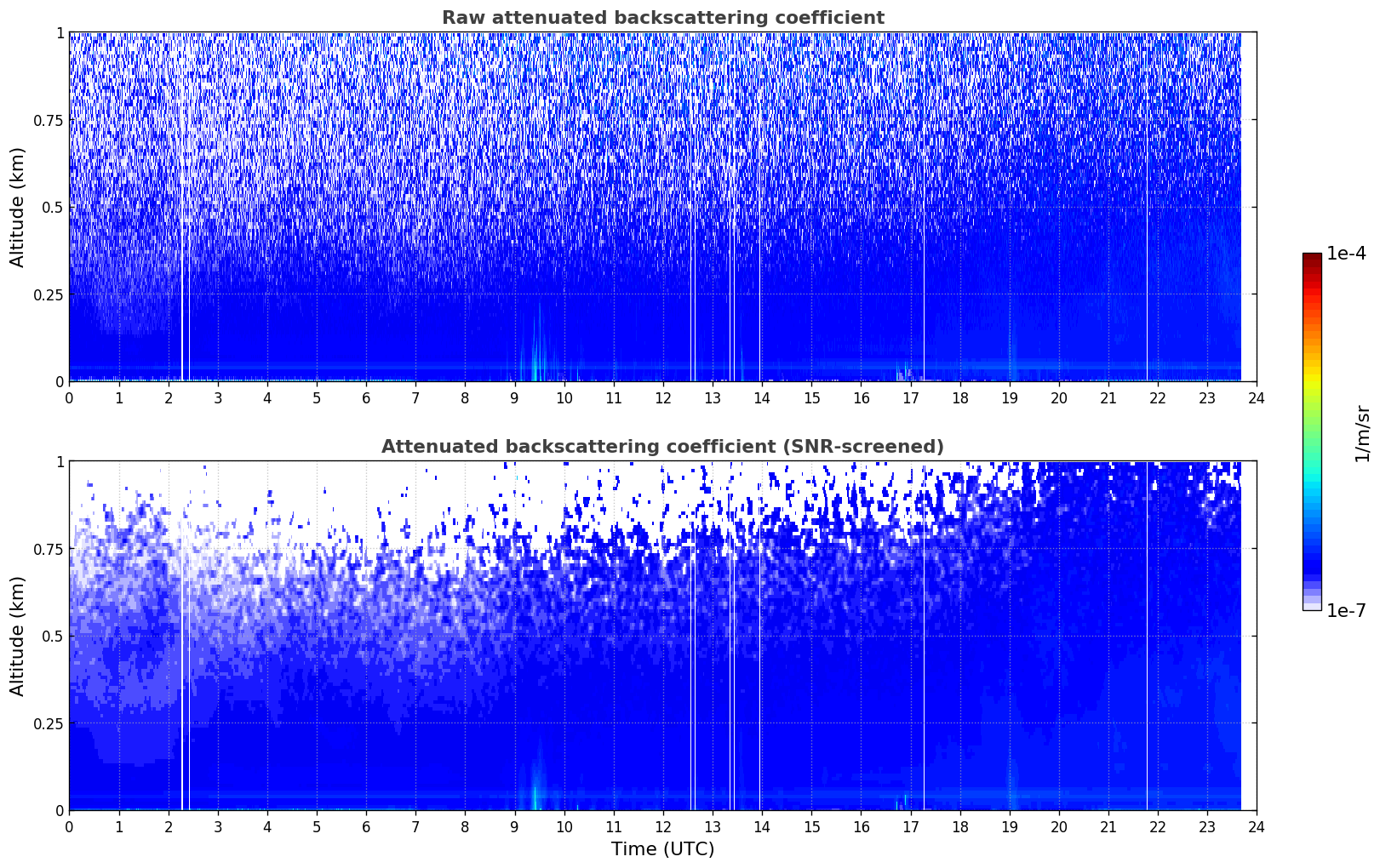
Task: Click the "Time (UTC)" axis label
Action: [x=662, y=849]
